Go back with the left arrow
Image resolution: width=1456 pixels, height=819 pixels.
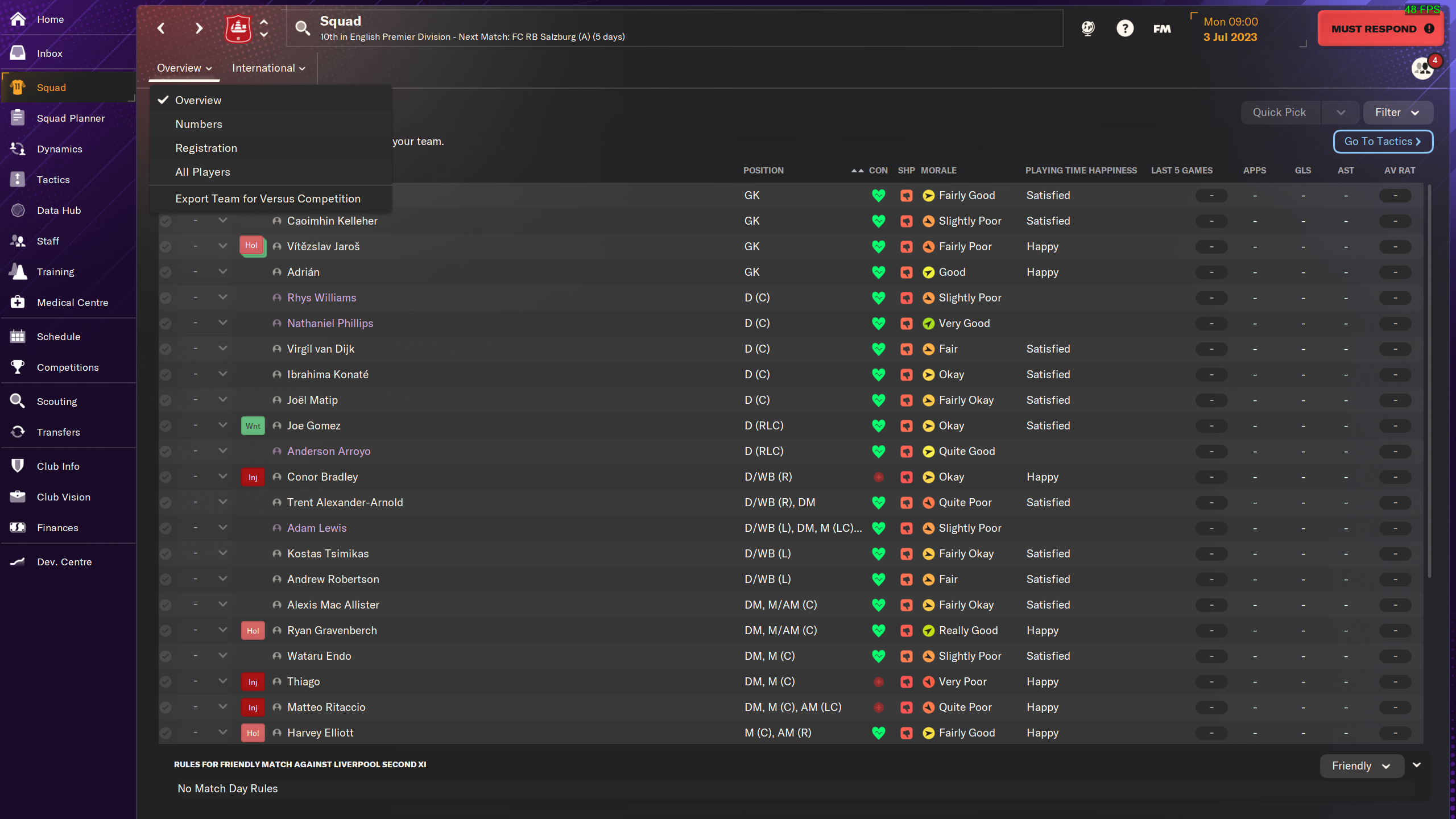click(x=161, y=28)
